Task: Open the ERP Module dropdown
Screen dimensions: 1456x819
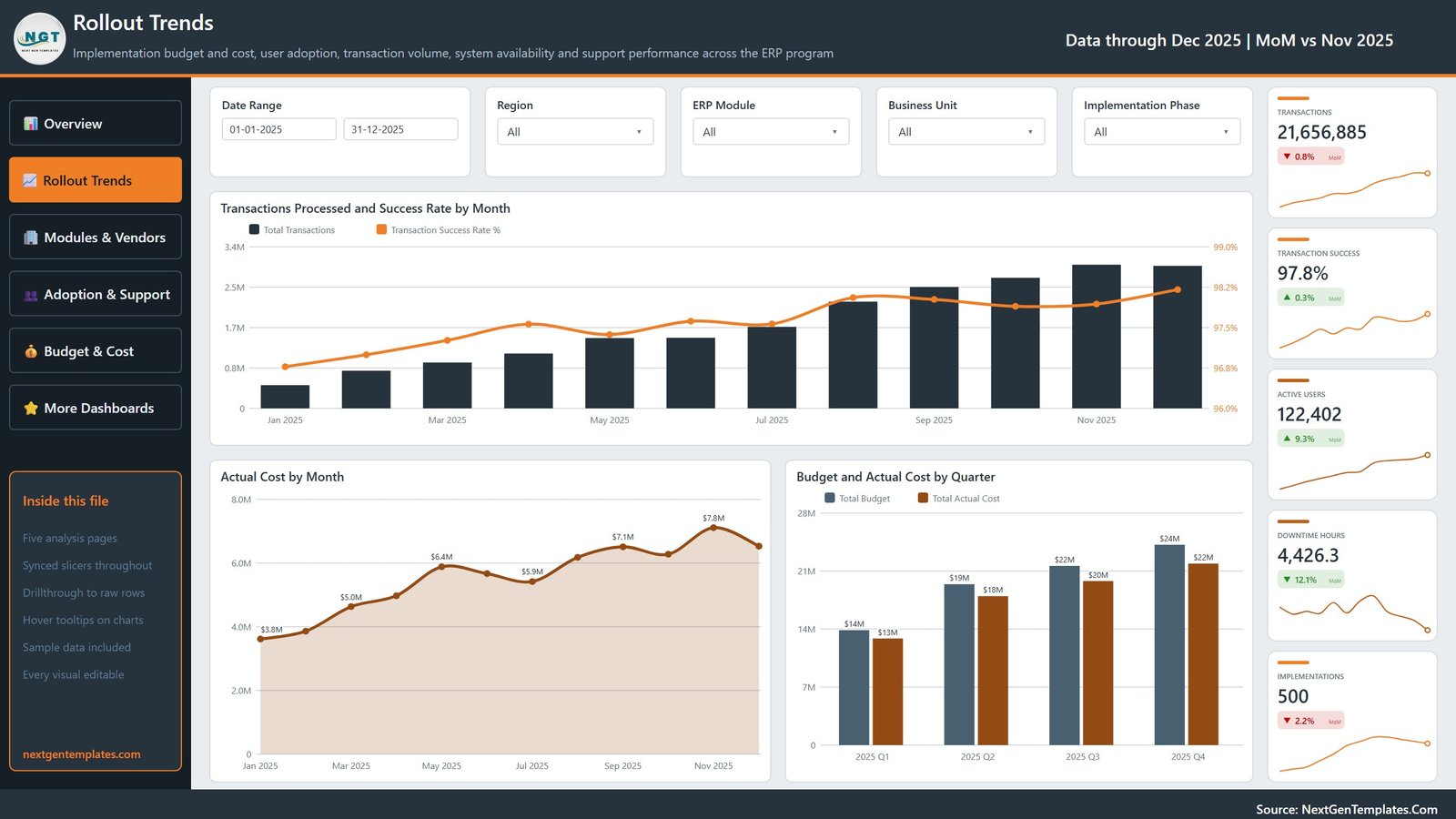Action: click(771, 132)
